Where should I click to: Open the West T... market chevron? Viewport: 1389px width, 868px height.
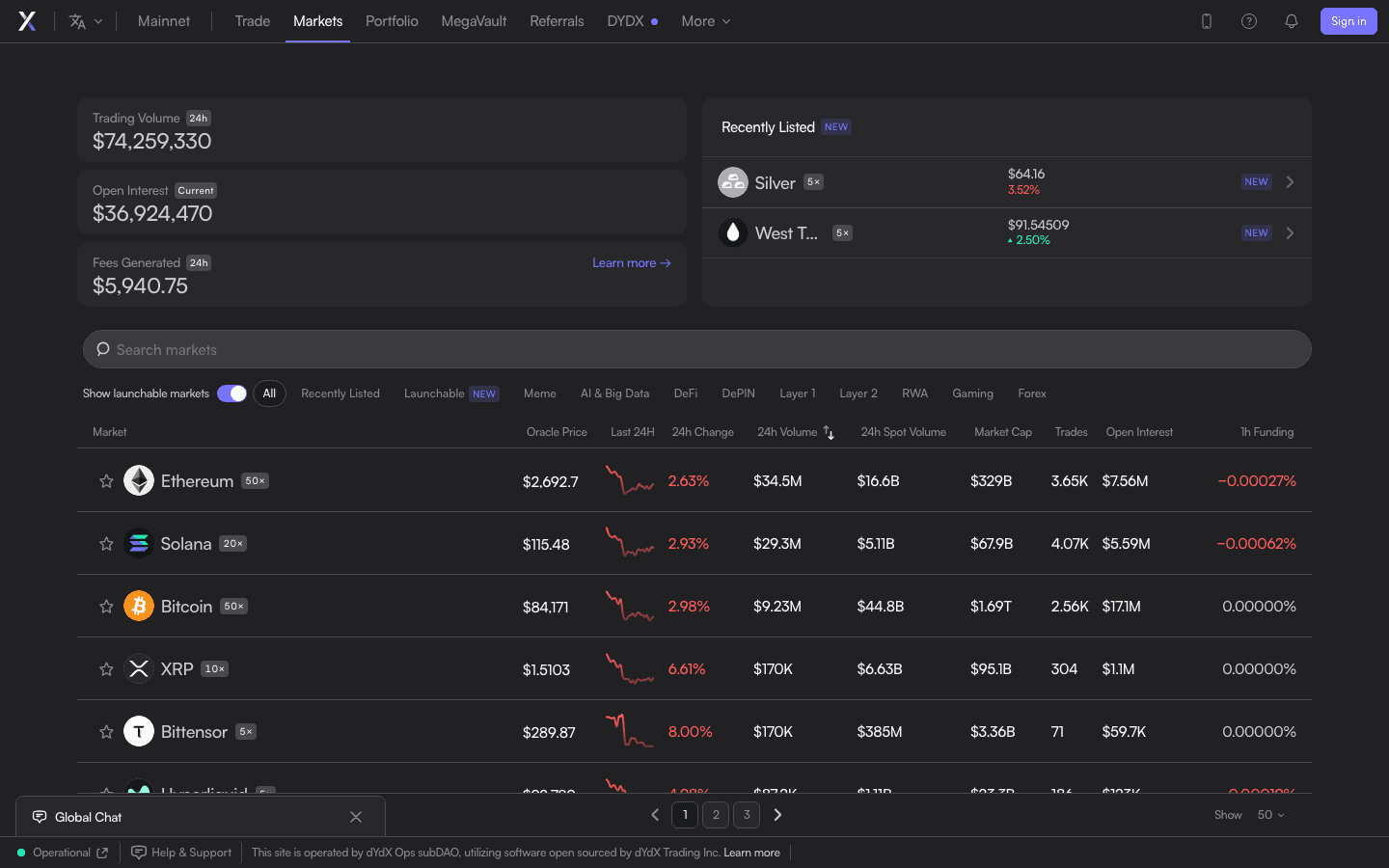click(1290, 233)
